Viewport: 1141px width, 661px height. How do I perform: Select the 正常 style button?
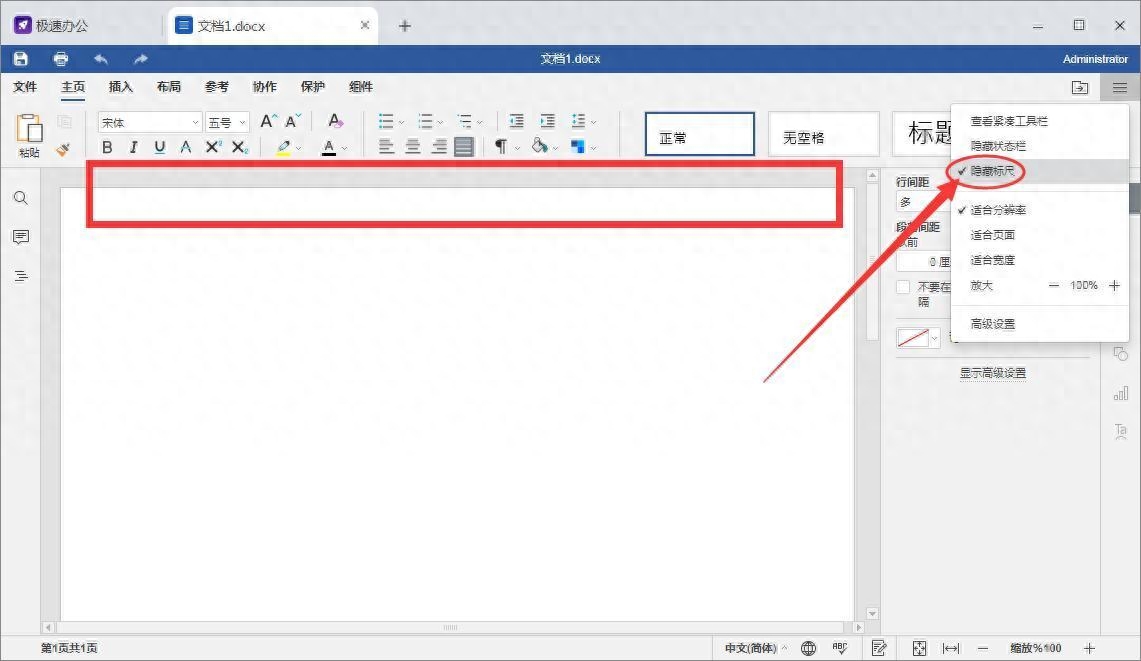coord(699,134)
